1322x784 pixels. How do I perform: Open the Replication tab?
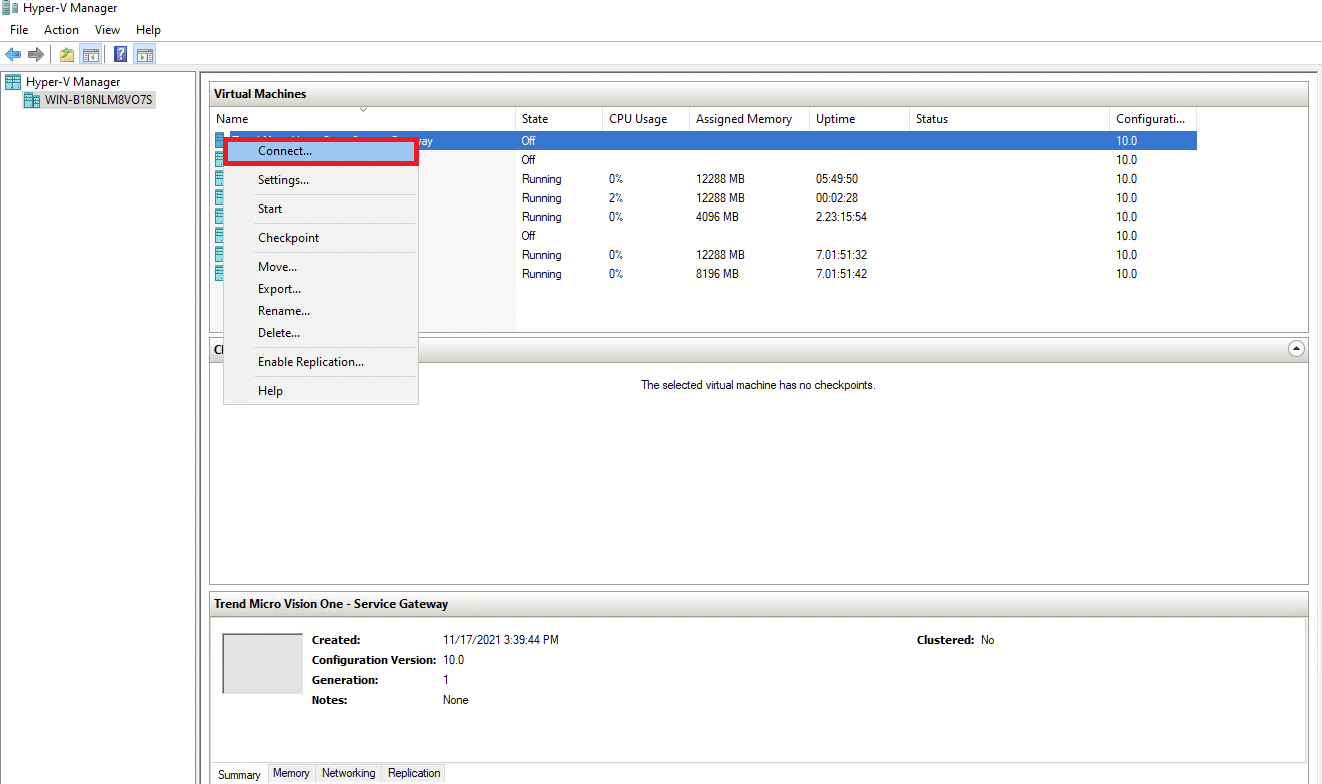pos(414,773)
